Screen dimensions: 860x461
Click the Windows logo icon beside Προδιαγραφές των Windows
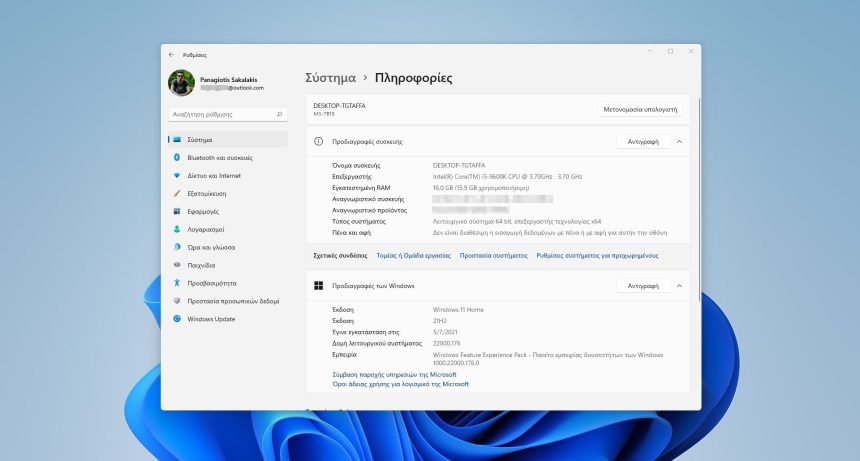point(318,286)
